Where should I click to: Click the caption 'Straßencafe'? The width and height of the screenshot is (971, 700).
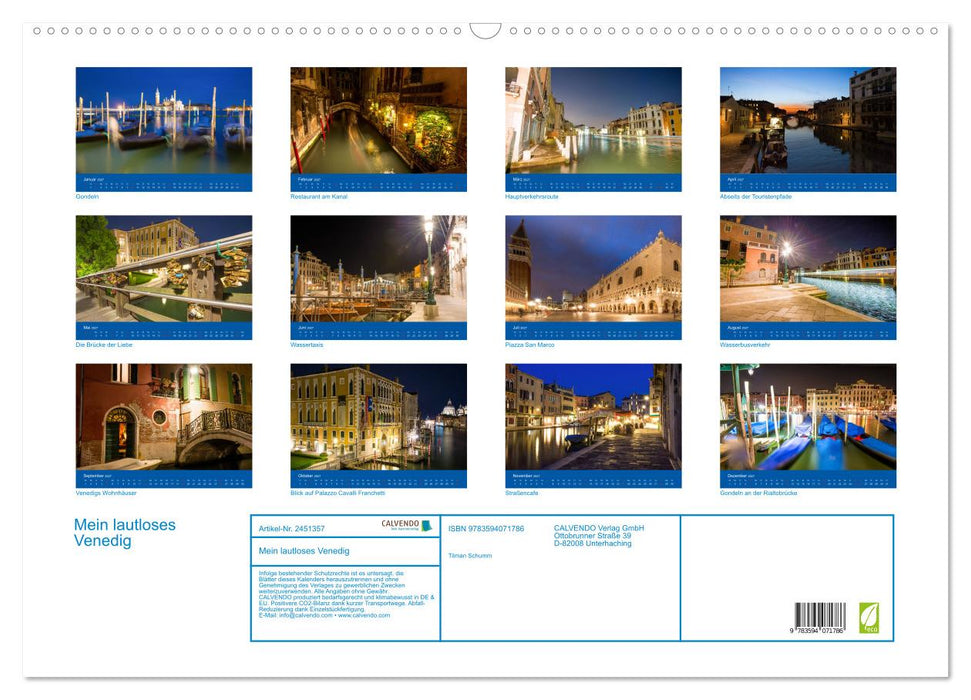point(522,493)
